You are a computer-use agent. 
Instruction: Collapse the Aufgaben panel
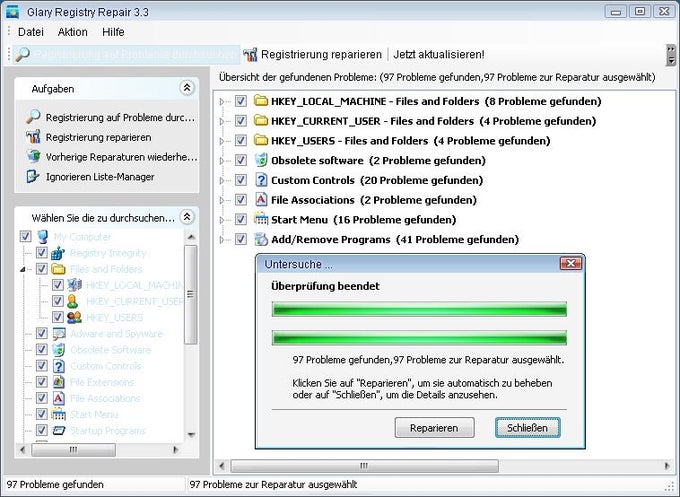point(187,88)
